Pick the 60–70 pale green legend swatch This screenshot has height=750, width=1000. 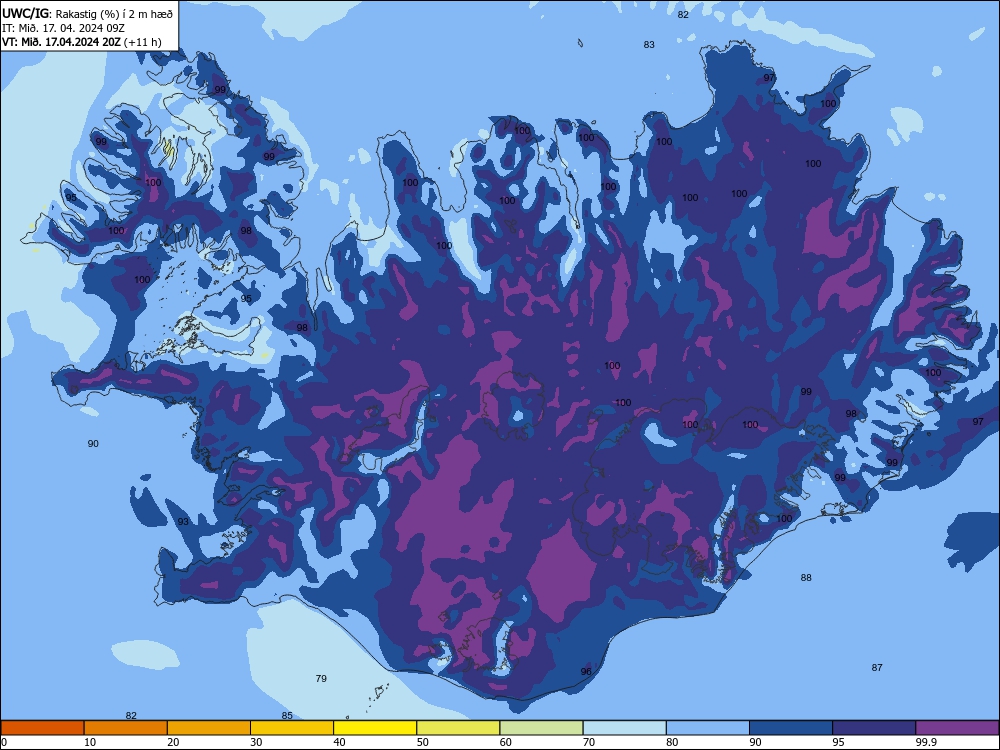tap(541, 728)
